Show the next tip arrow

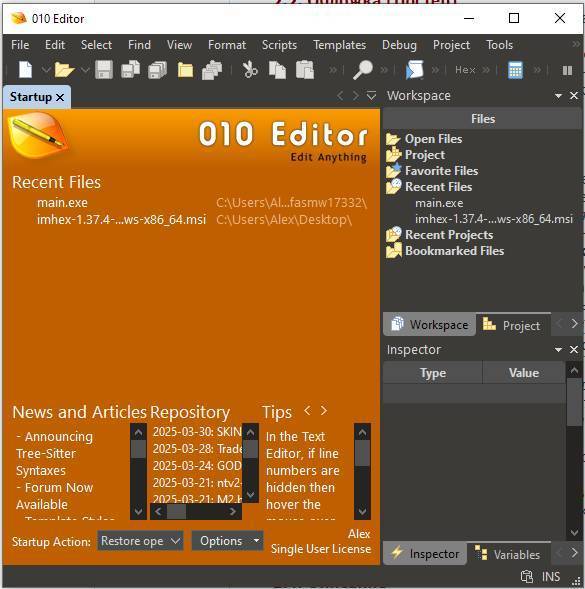click(323, 411)
